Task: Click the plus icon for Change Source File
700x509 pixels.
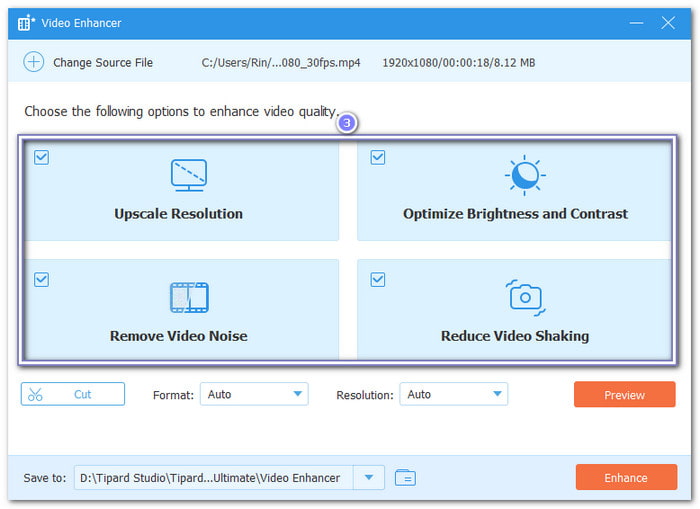Action: click(x=33, y=62)
